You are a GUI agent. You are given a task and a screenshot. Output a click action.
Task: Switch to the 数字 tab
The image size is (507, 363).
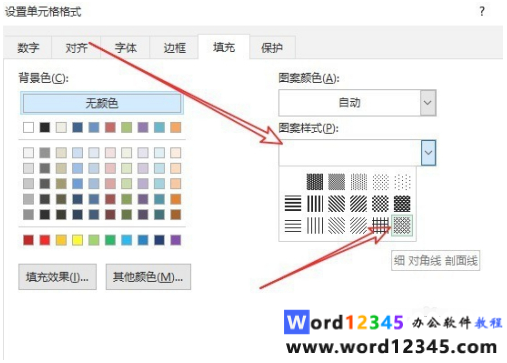(x=28, y=48)
